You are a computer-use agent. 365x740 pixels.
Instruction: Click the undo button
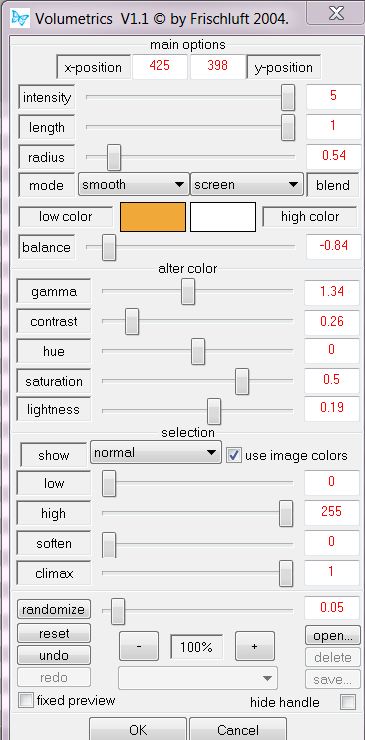[x=53, y=656]
